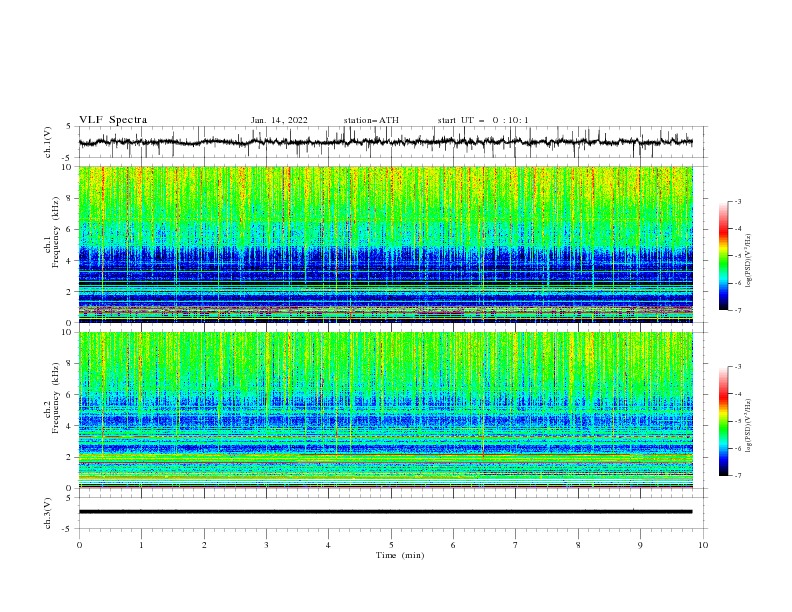Pick the ch.1 PSD color scale bar
792x612 pixels.
click(723, 256)
